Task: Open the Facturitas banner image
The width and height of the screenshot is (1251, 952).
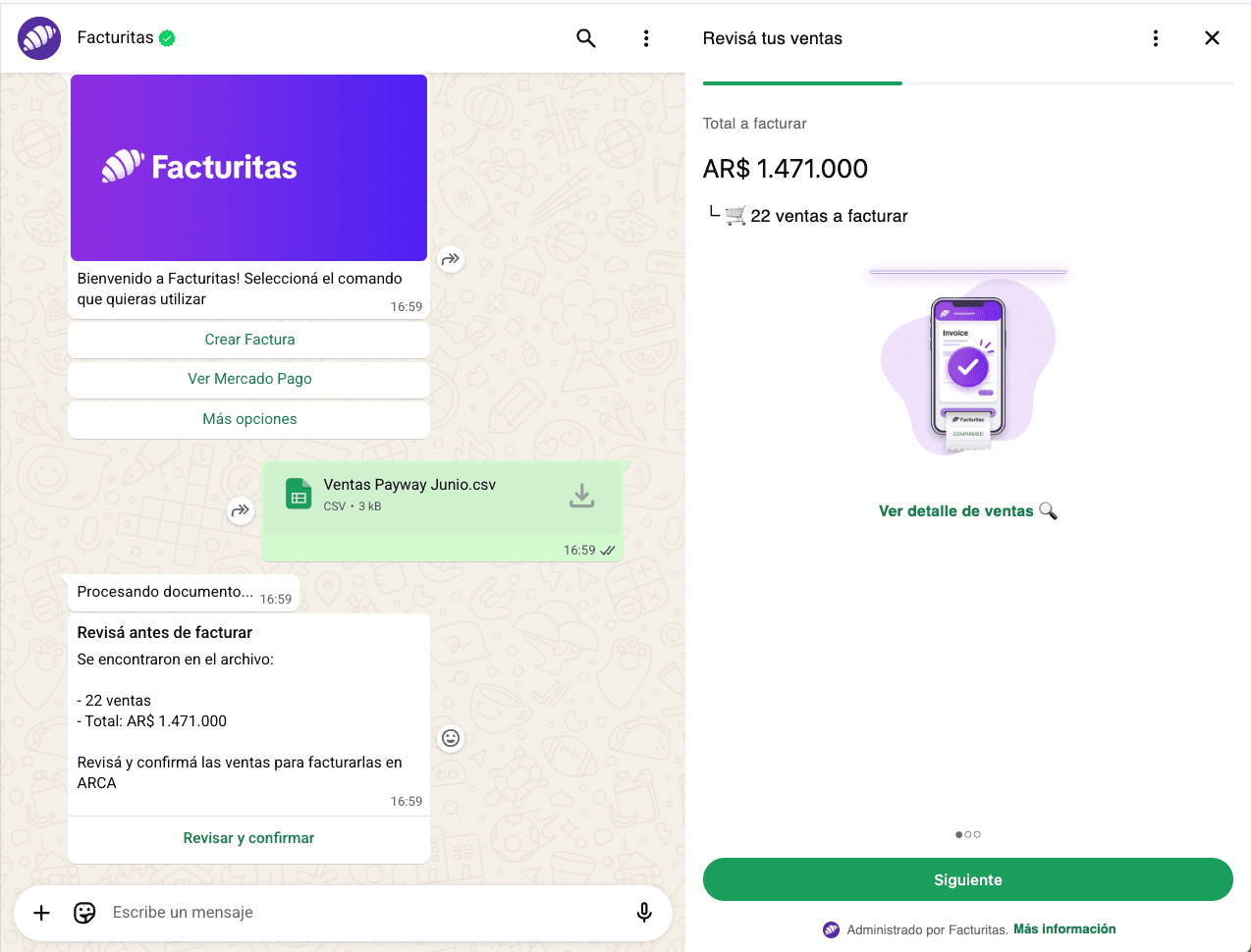Action: pos(249,168)
